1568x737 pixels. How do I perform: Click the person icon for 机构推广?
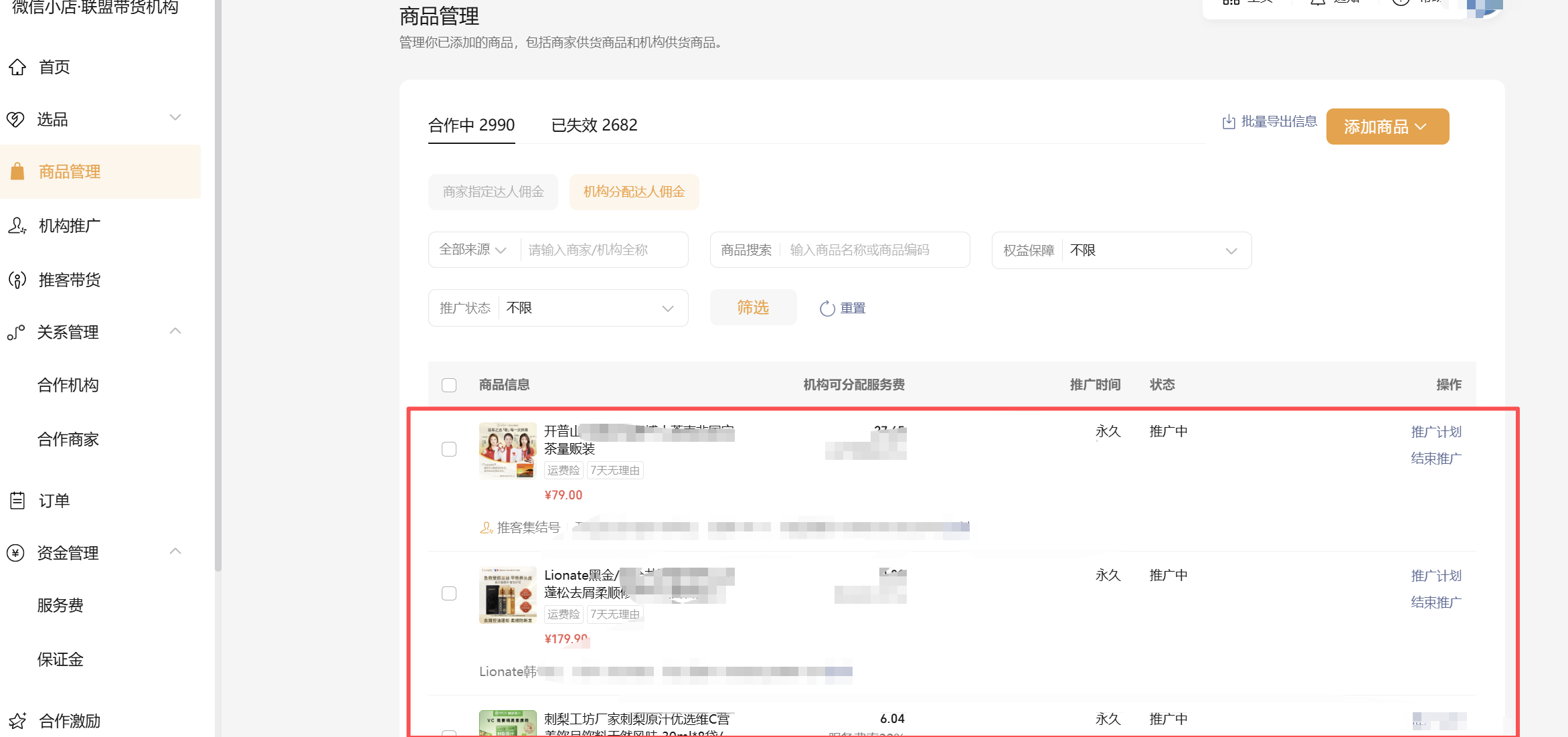pos(17,226)
